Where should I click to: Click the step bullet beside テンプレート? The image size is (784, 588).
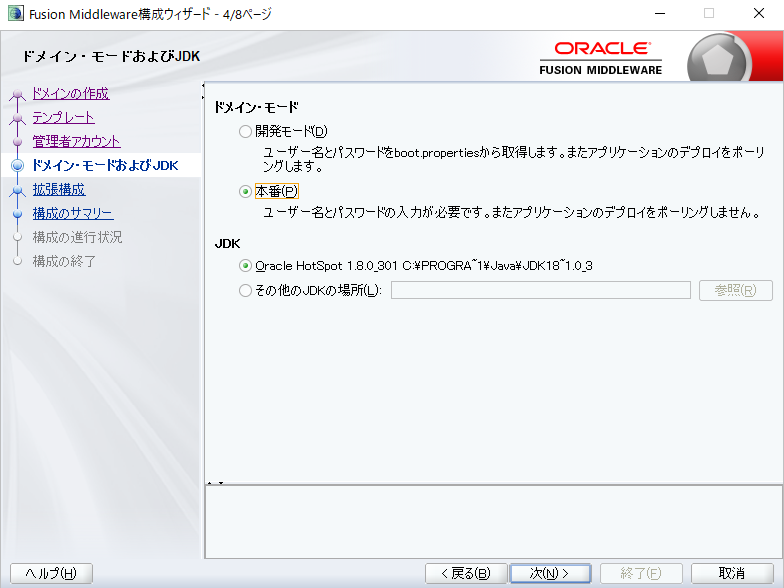[x=16, y=119]
